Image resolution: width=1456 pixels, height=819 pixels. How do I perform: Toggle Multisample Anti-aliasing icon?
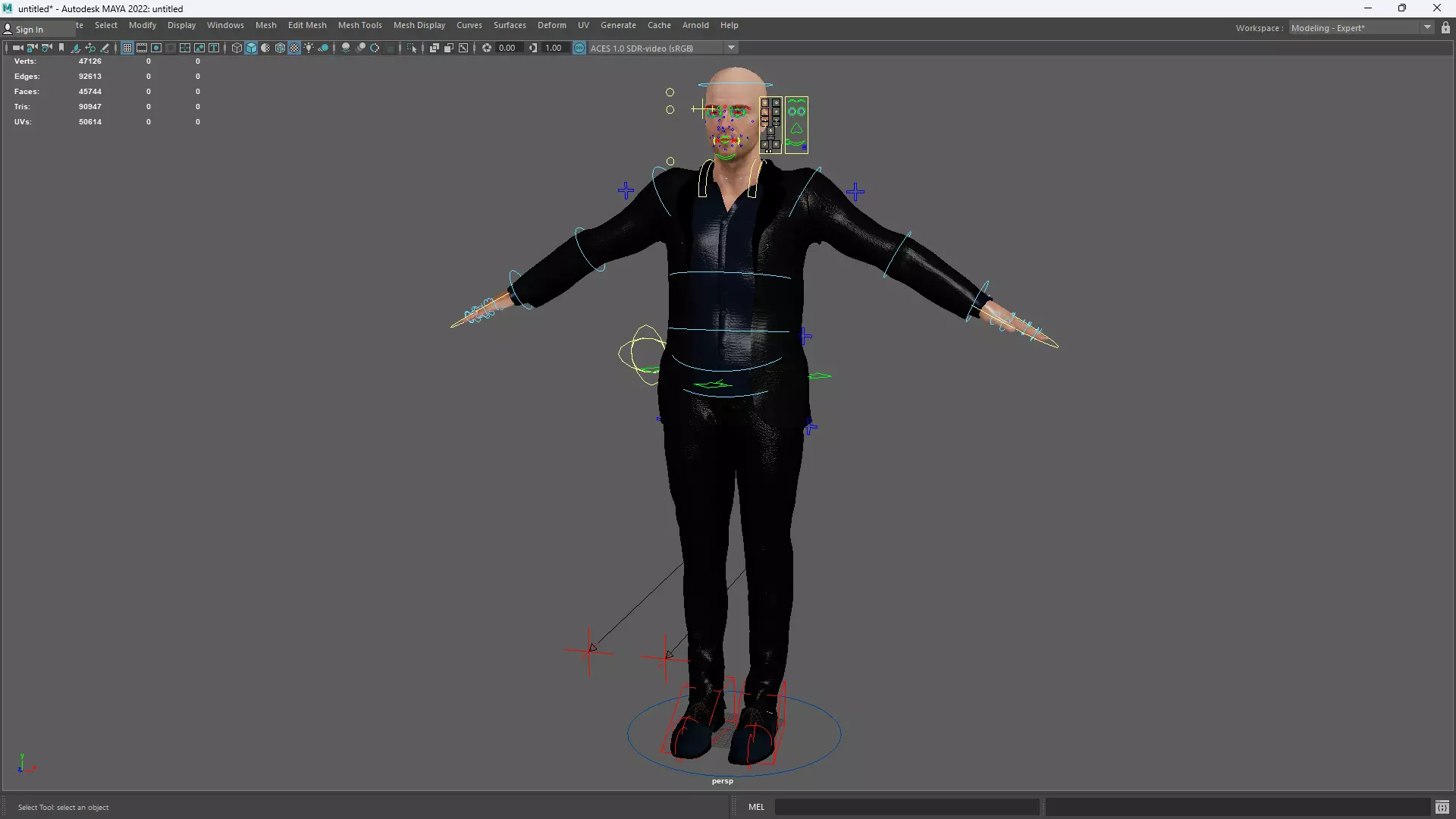[375, 48]
